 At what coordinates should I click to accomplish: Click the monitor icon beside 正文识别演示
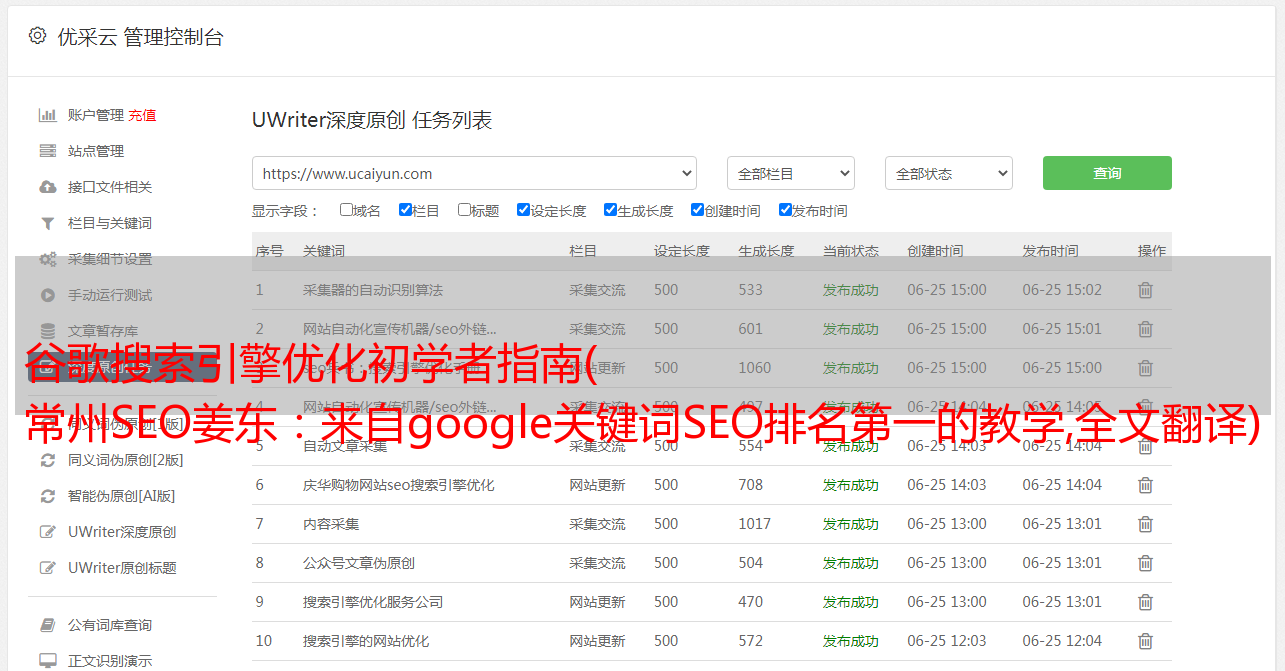(47, 661)
